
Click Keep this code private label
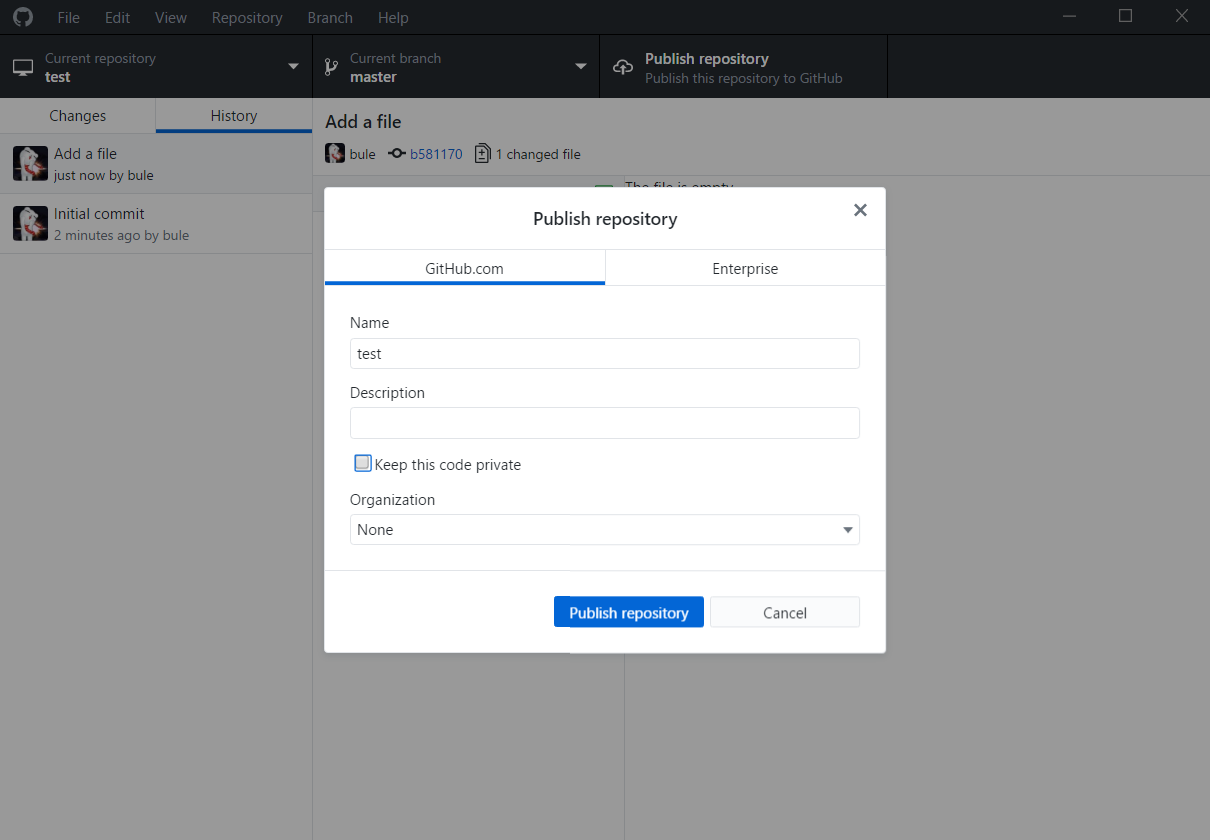pyautogui.click(x=448, y=465)
